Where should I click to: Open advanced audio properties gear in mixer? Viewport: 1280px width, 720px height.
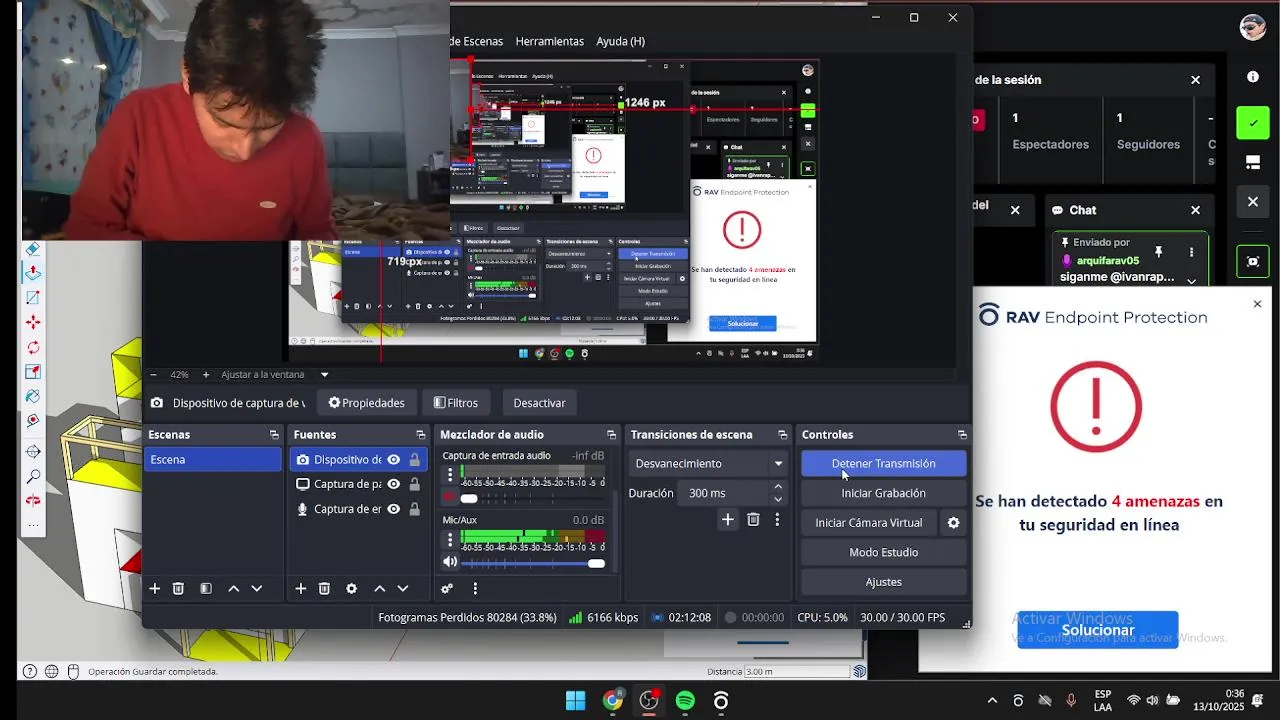click(x=447, y=589)
